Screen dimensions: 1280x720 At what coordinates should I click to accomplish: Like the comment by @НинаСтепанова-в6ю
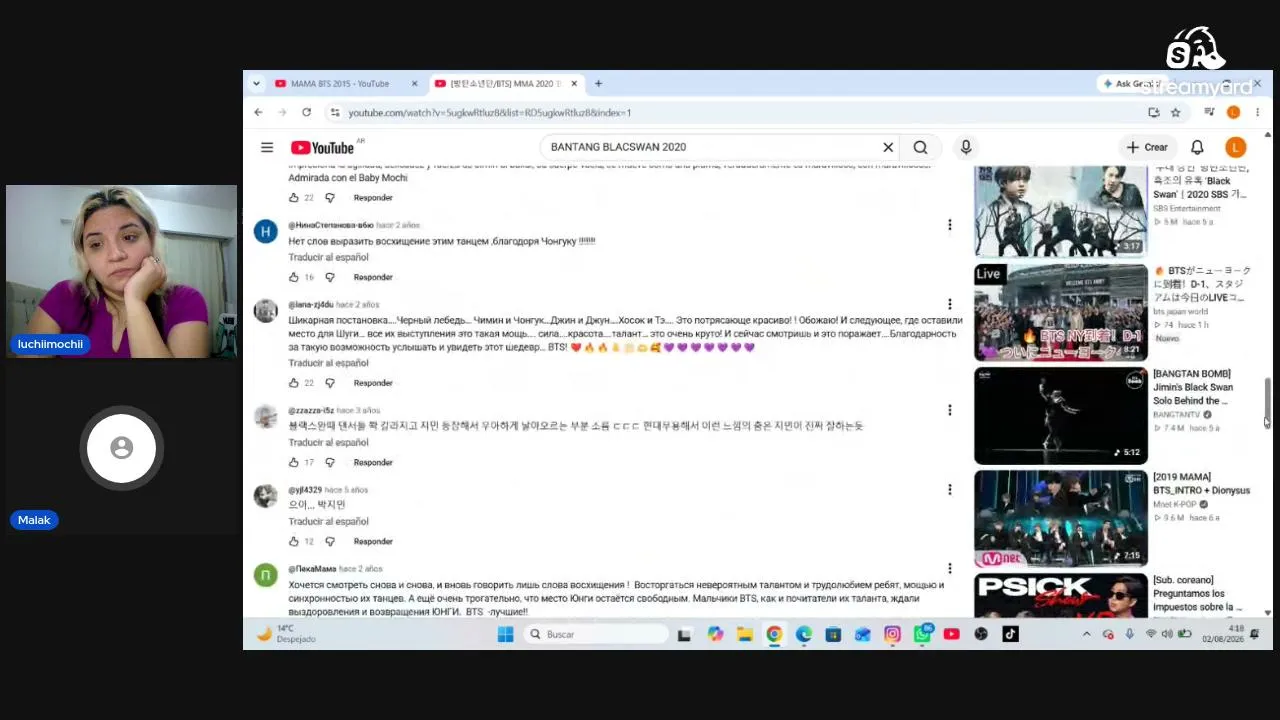pos(294,277)
